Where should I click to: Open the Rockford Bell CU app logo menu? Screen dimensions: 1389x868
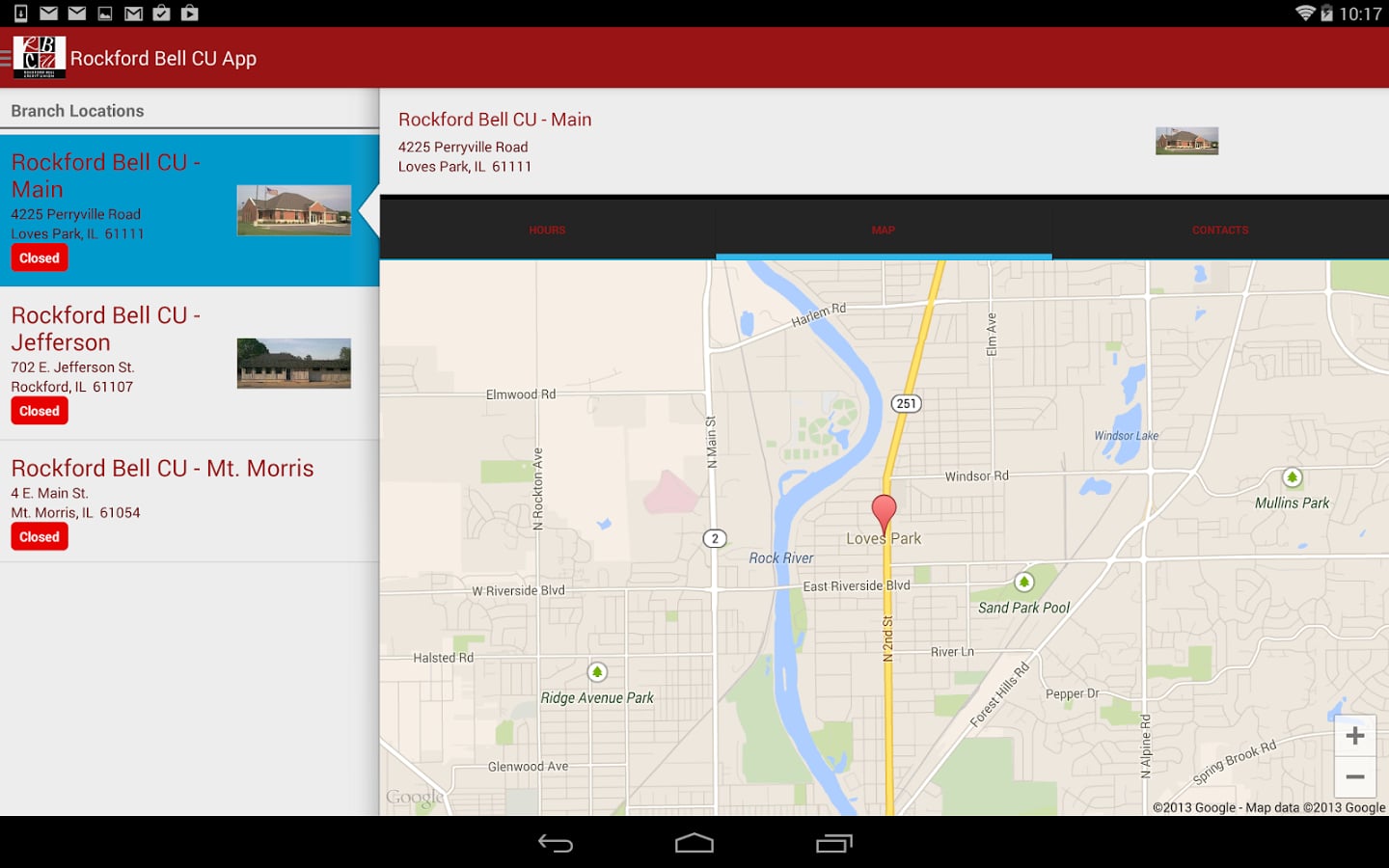(40, 58)
